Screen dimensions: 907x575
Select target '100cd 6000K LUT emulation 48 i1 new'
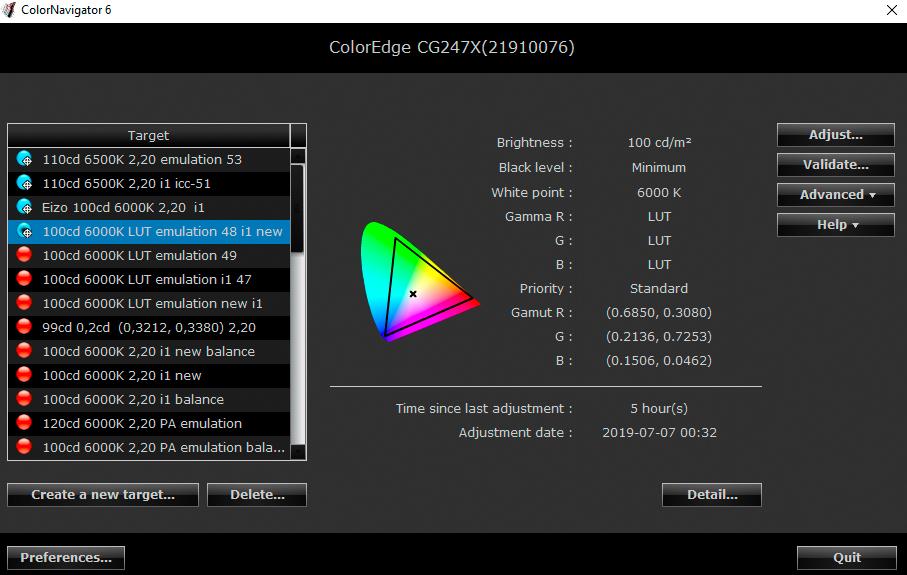(149, 232)
